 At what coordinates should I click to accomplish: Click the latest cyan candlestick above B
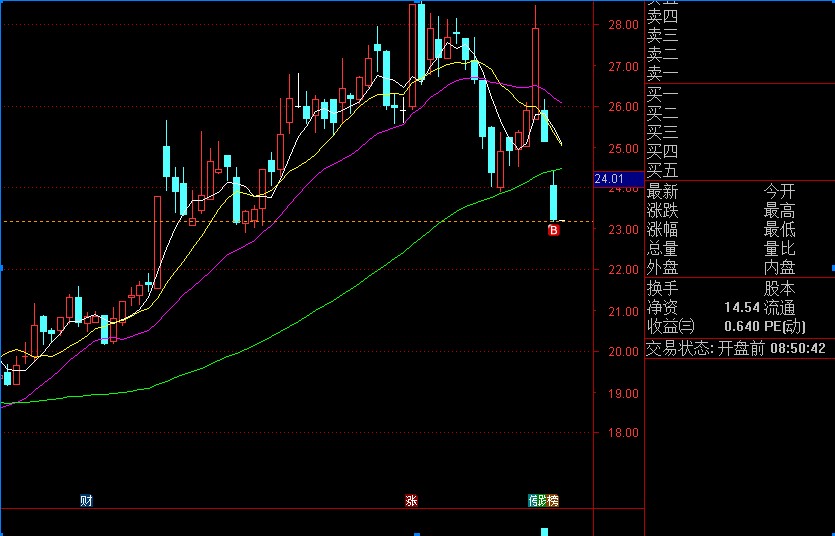click(x=554, y=202)
